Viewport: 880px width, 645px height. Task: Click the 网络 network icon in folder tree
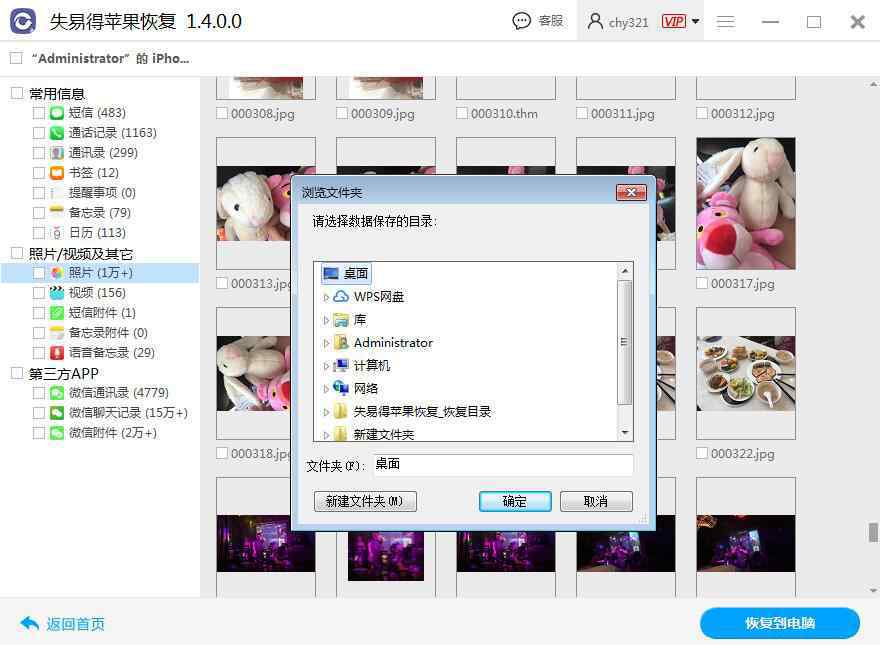point(341,388)
